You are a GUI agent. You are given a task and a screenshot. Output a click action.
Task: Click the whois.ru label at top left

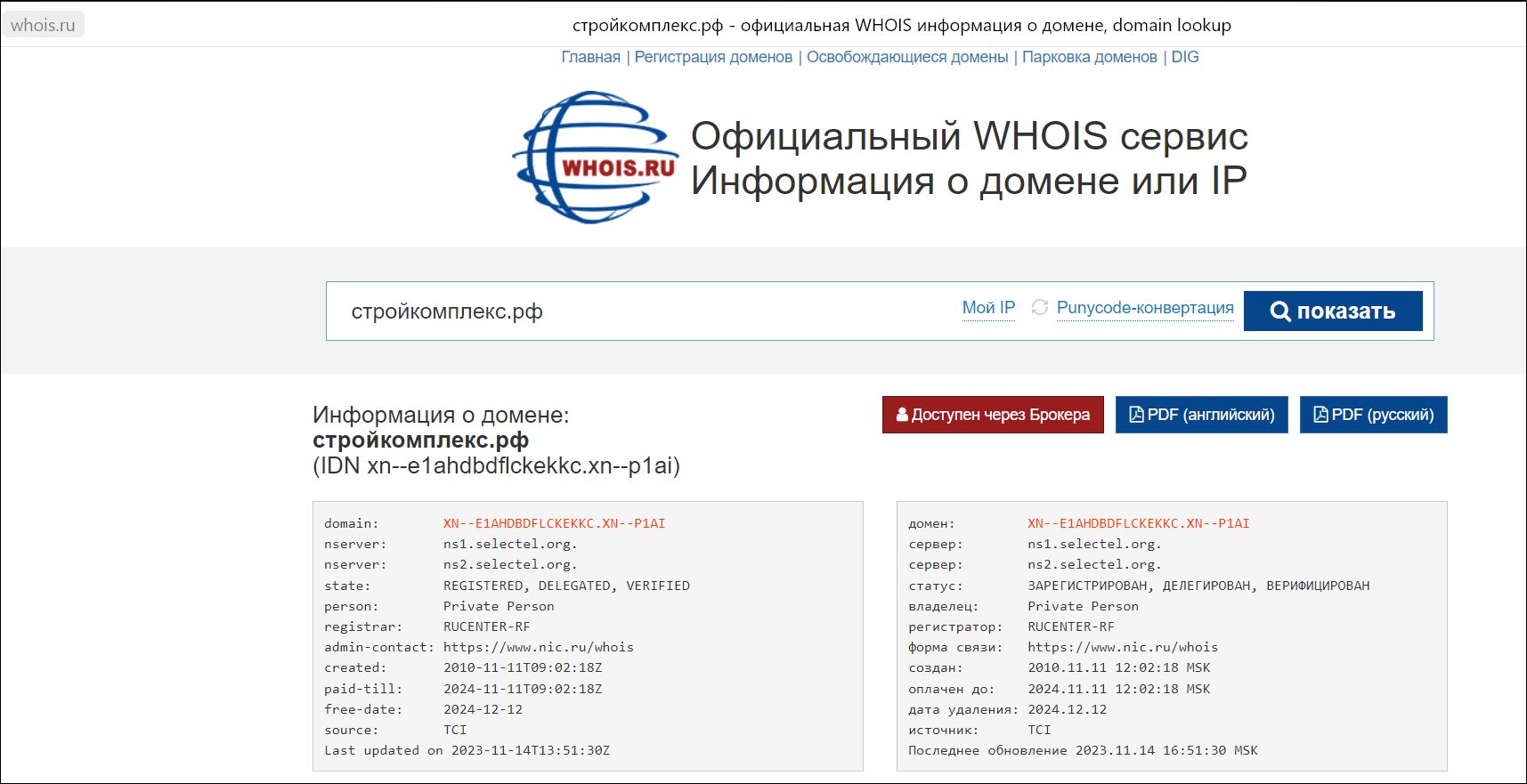pos(43,25)
